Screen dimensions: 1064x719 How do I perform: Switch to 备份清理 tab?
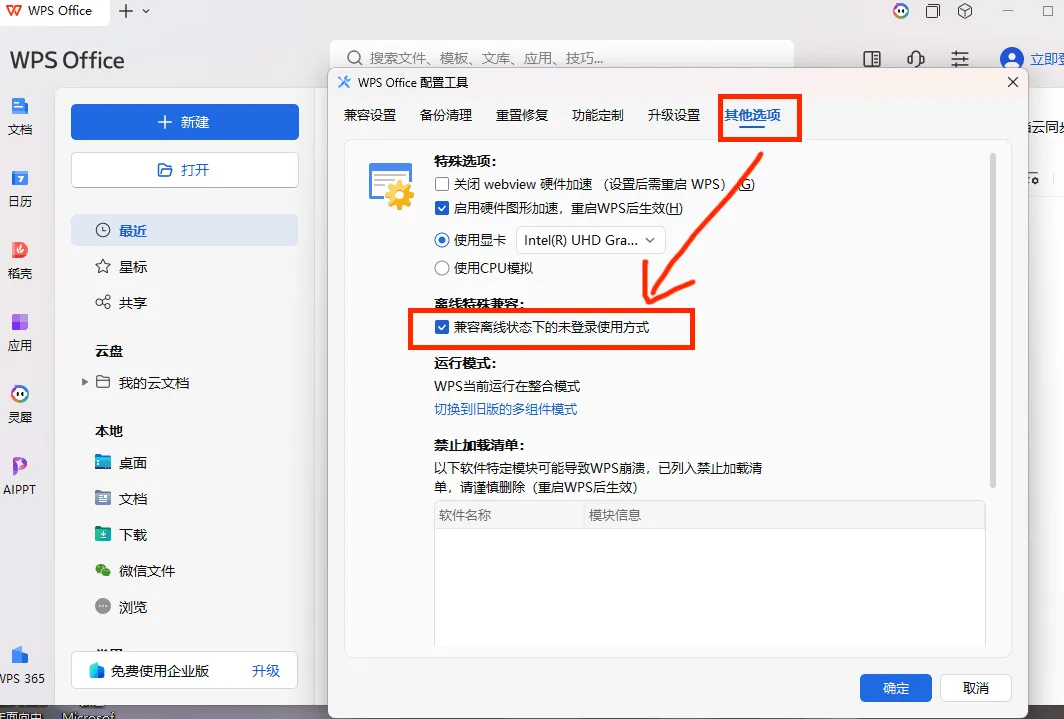pos(446,115)
